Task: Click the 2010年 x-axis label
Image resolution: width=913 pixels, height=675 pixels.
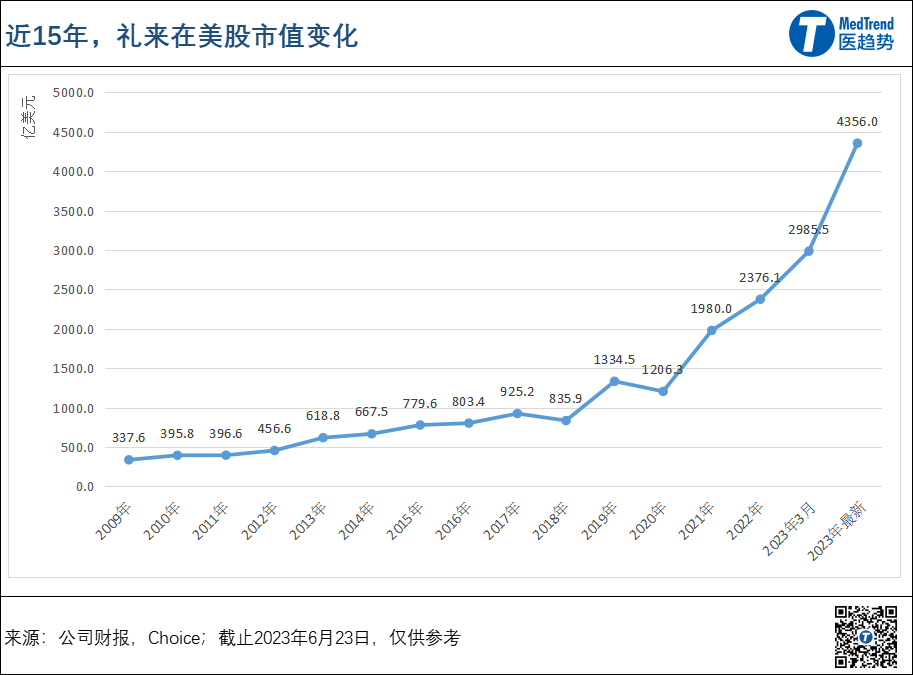Action: point(162,521)
